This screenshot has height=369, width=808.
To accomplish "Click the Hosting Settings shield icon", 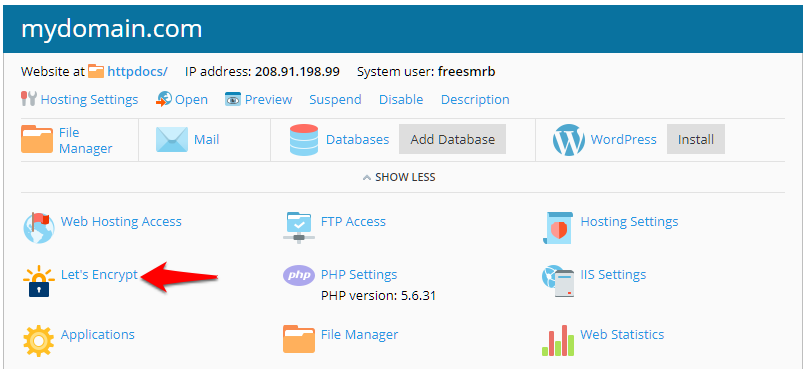I will coord(558,227).
